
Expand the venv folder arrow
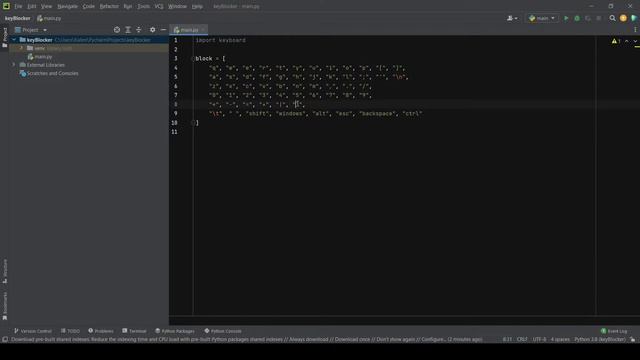(21, 48)
